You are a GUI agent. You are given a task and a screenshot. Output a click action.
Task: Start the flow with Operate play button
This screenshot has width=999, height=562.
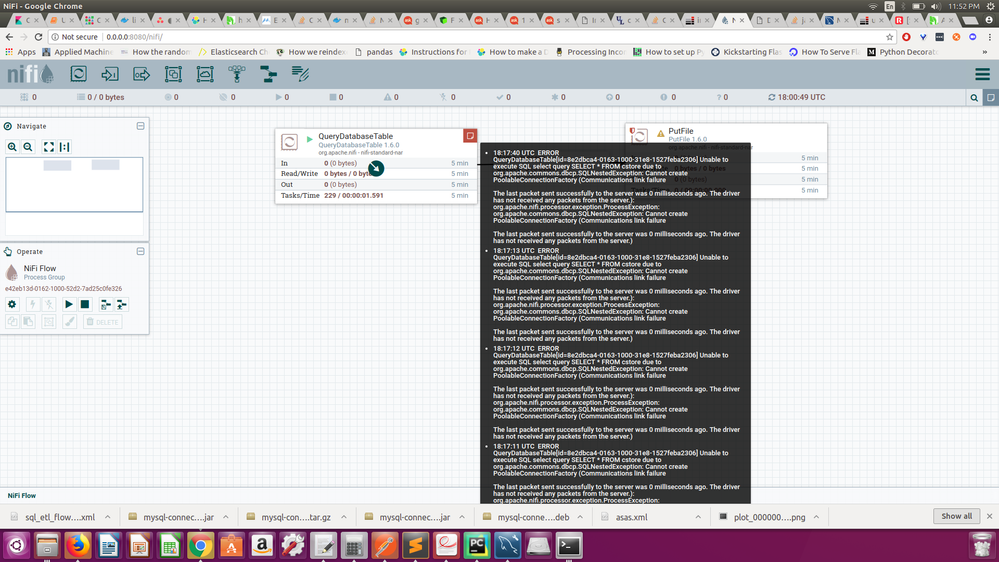(x=69, y=305)
